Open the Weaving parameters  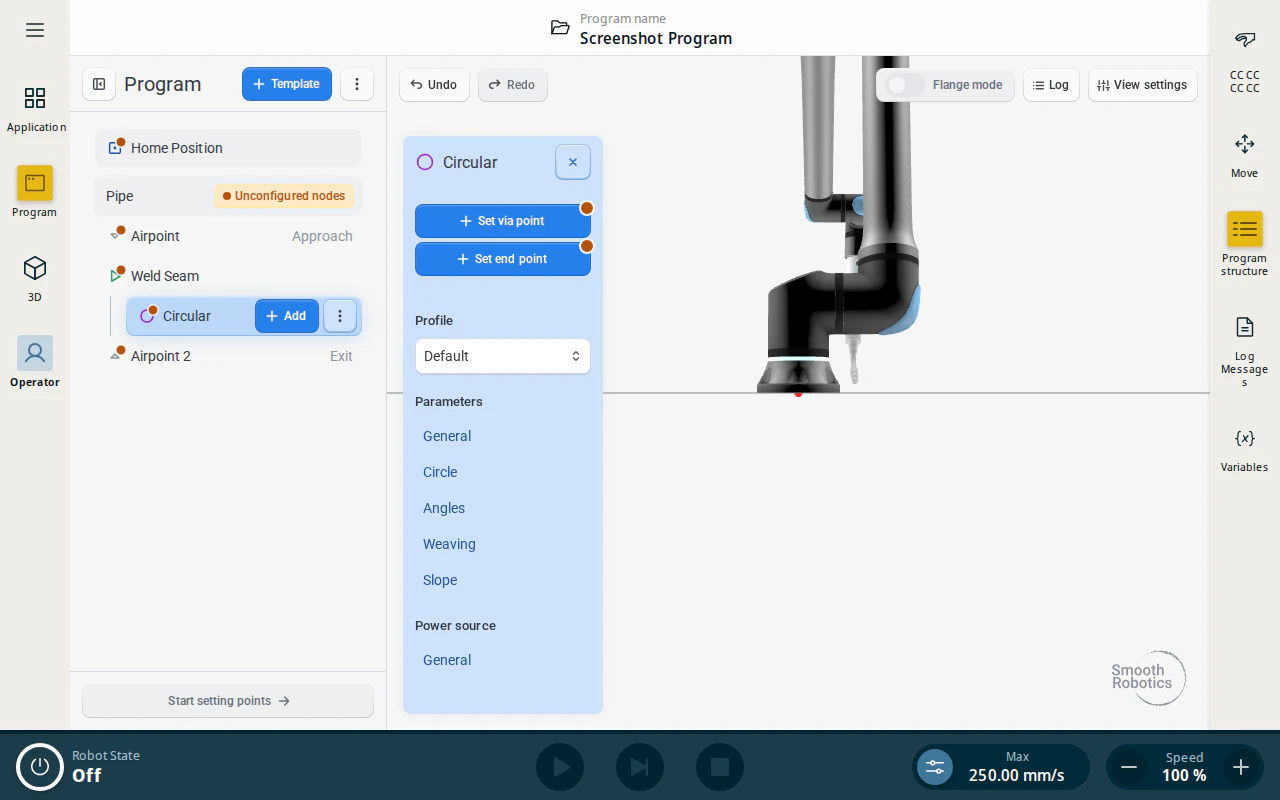point(449,544)
